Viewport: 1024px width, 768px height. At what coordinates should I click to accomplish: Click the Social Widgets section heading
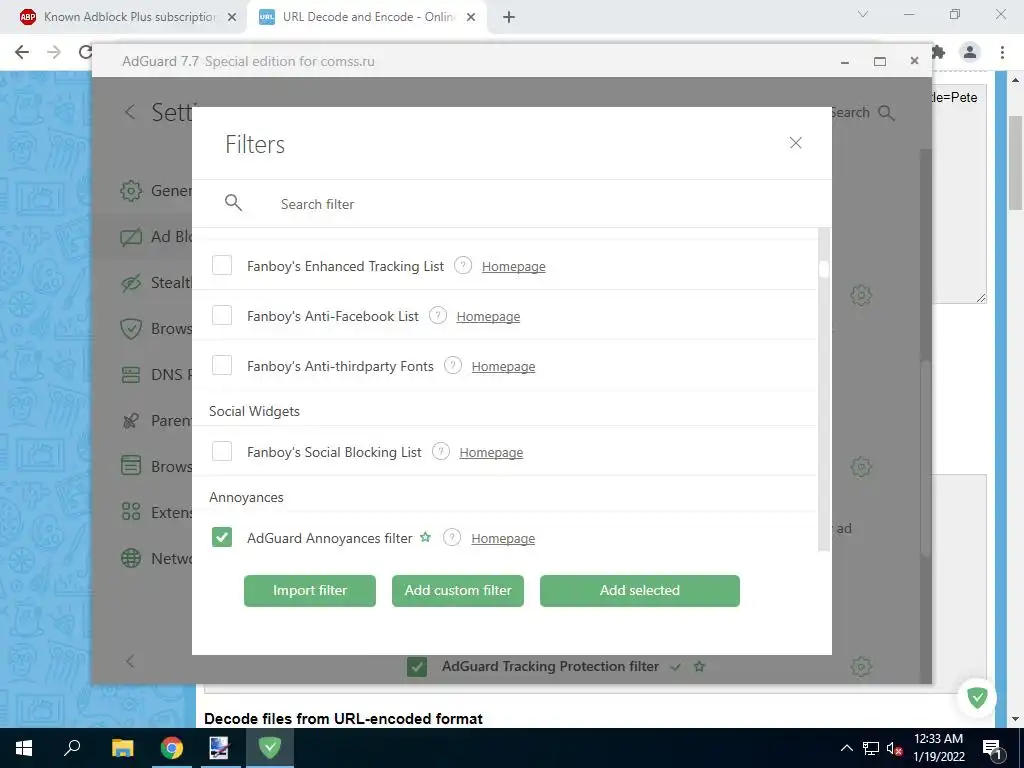click(254, 411)
